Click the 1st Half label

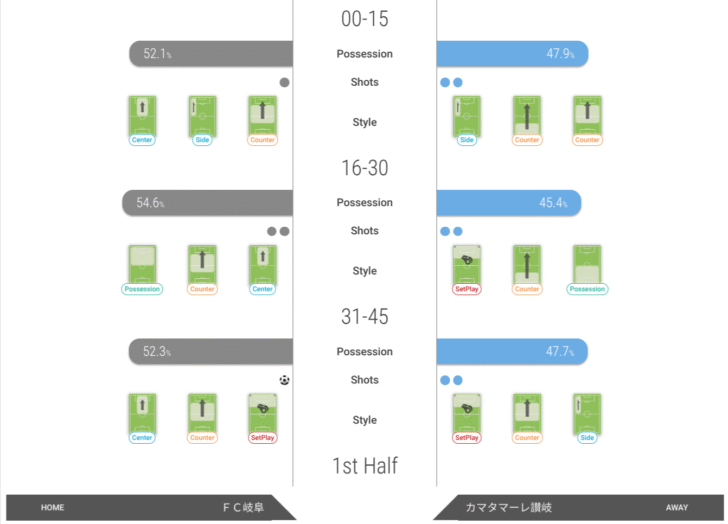tap(364, 466)
